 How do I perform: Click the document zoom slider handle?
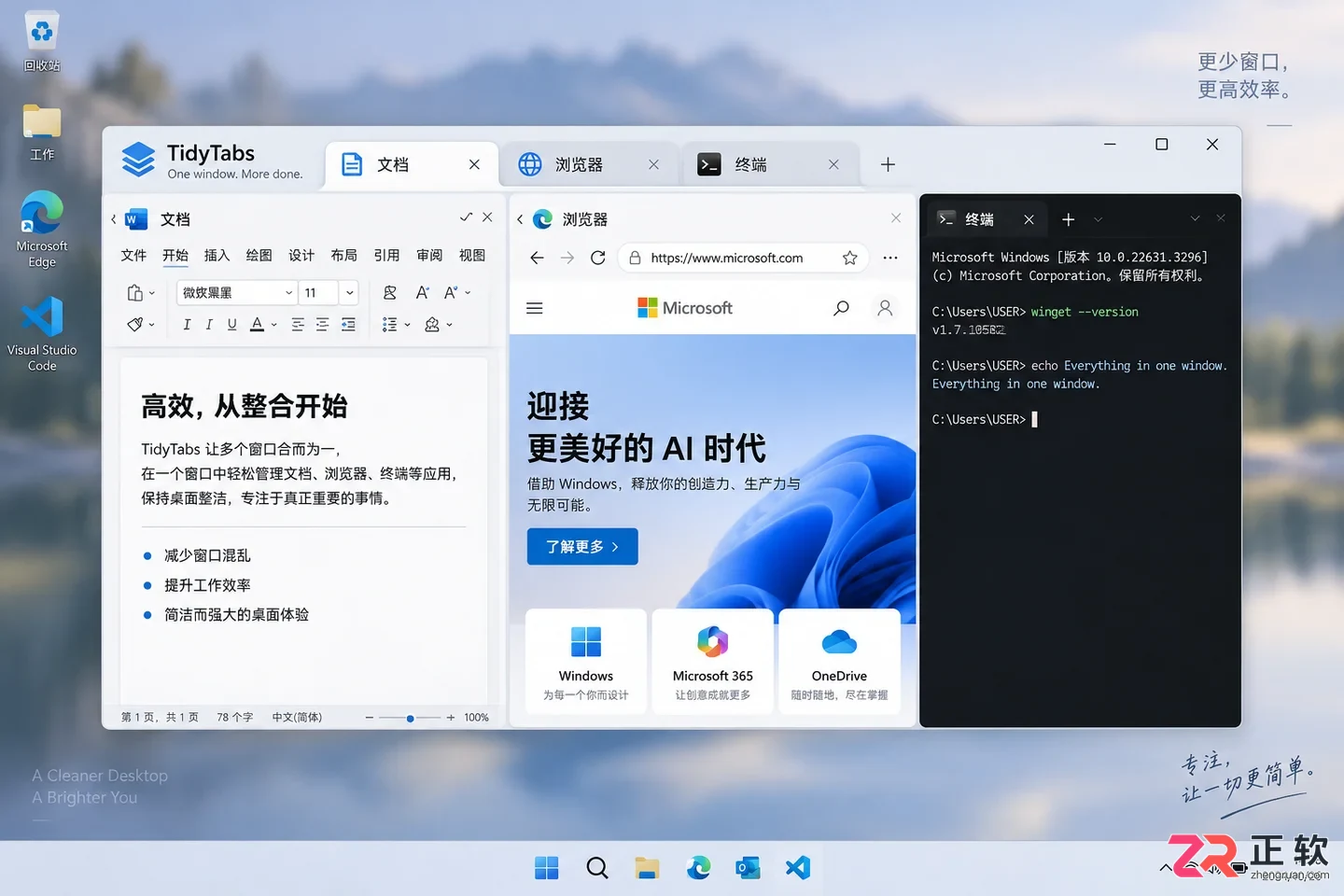pos(410,718)
